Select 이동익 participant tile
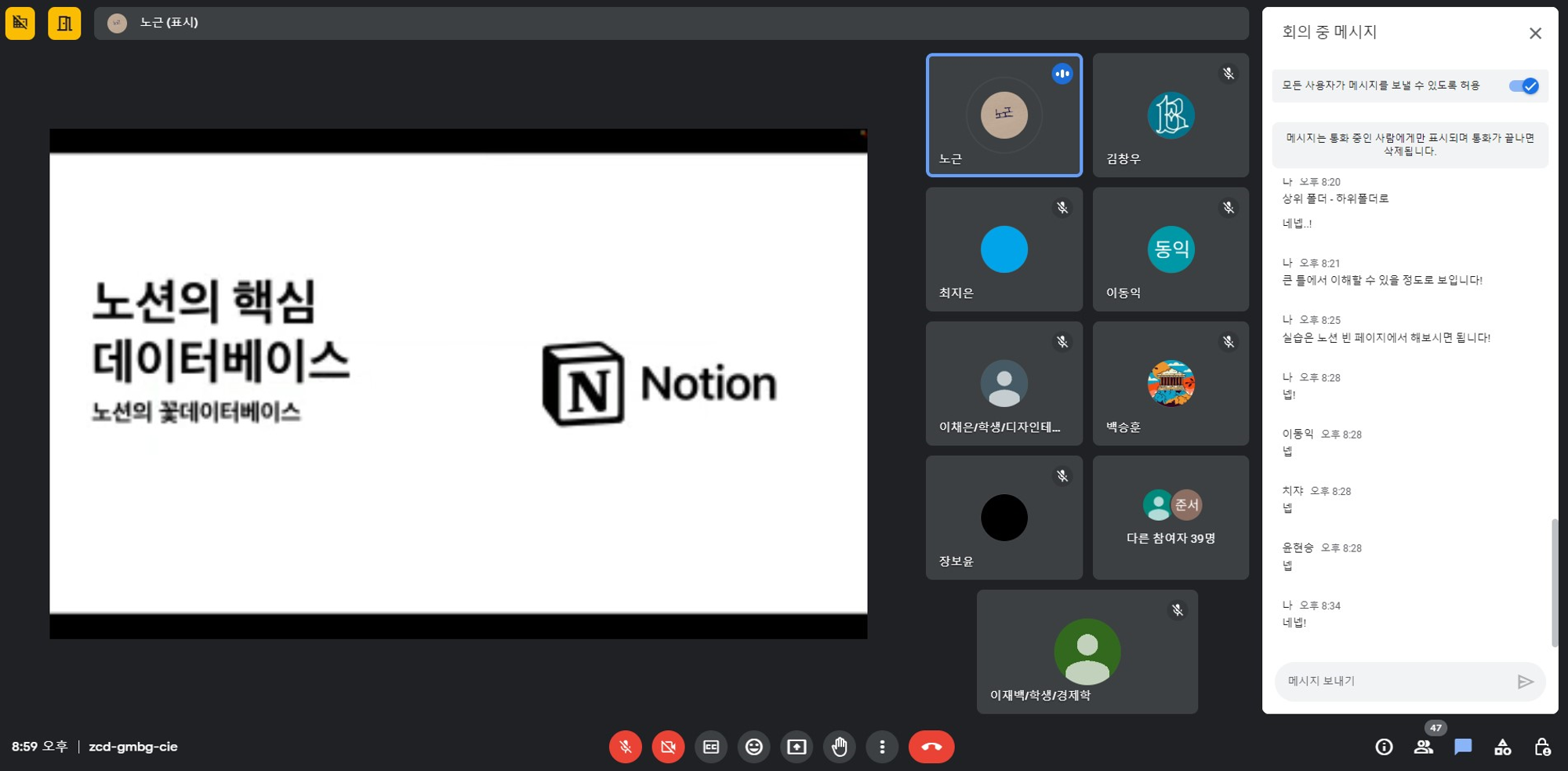This screenshot has width=1568, height=771. (x=1171, y=249)
